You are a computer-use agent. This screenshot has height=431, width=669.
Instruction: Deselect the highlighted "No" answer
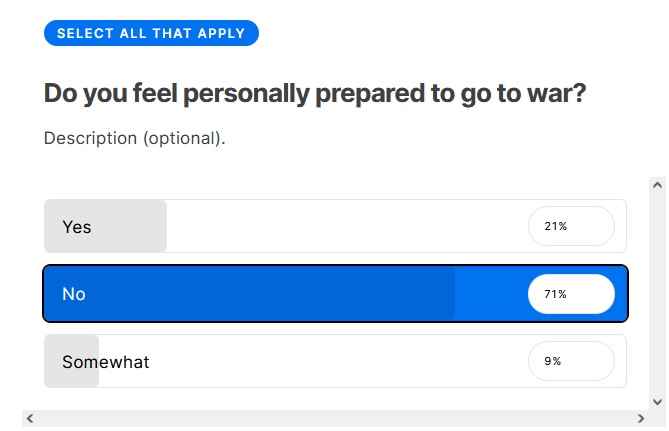[x=74, y=294]
